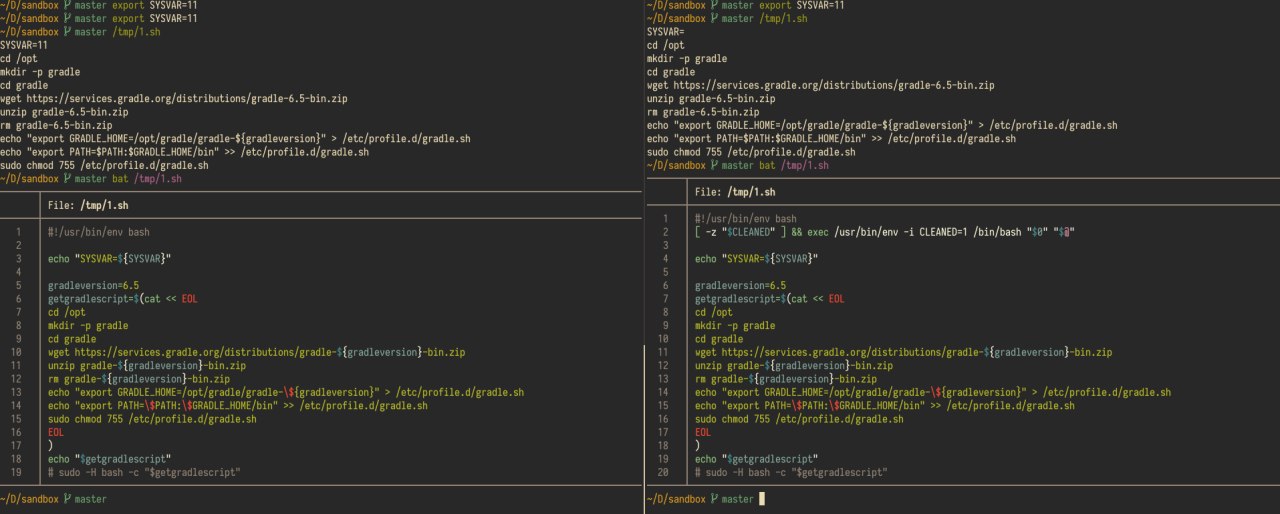
Task: Click the block cursor in the right pane prompt
Action: tap(762, 498)
